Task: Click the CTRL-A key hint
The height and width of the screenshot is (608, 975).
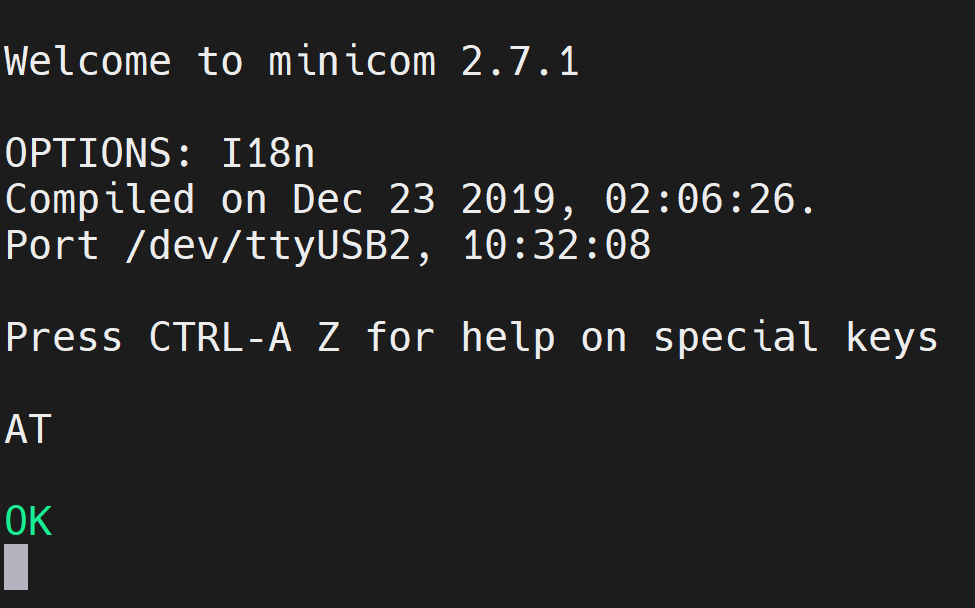Action: [220, 337]
